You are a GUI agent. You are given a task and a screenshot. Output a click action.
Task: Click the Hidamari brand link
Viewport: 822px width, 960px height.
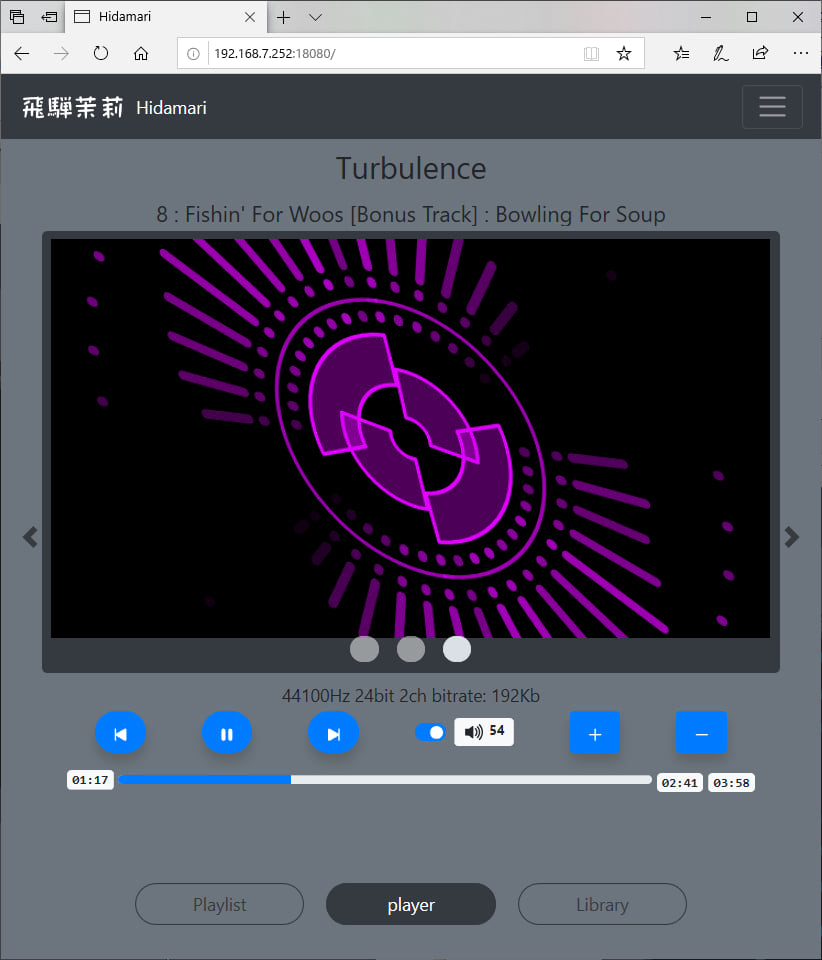[171, 108]
